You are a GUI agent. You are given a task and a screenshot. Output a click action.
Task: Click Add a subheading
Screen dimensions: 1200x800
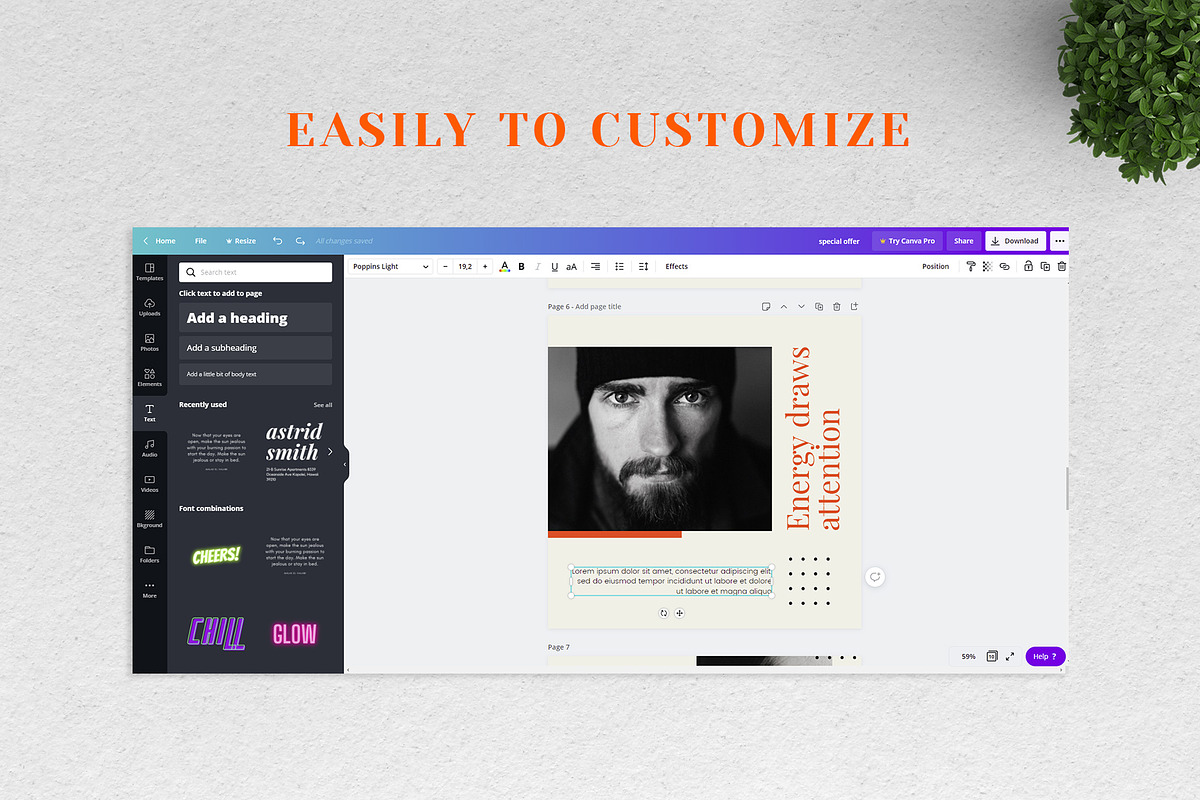[256, 348]
